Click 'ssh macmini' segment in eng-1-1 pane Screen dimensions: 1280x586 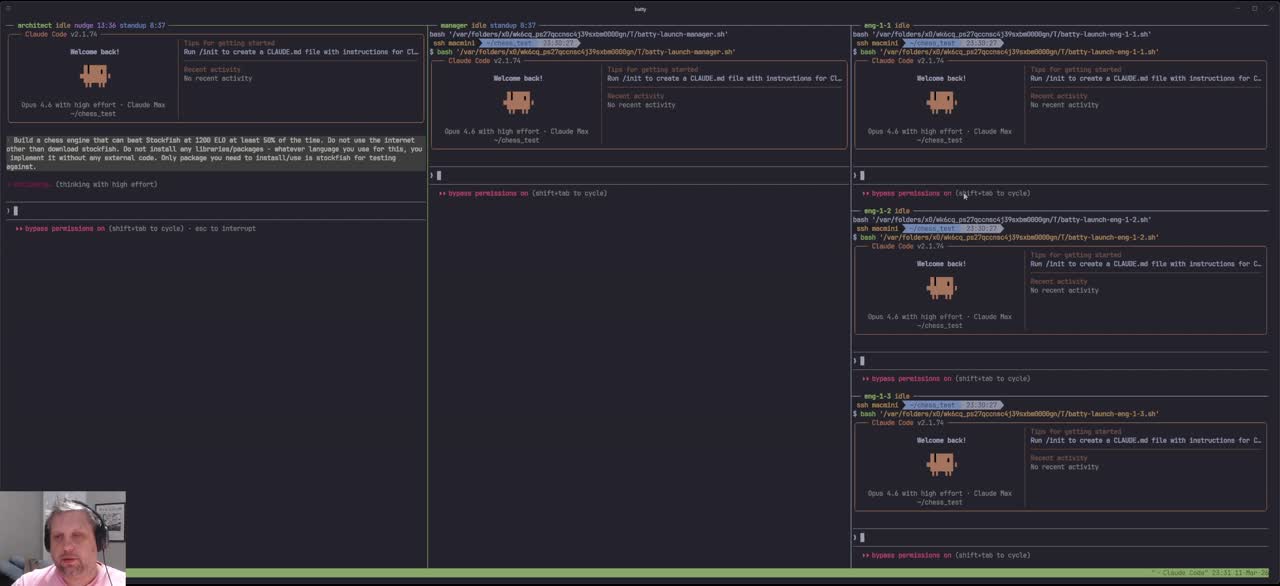878,43
